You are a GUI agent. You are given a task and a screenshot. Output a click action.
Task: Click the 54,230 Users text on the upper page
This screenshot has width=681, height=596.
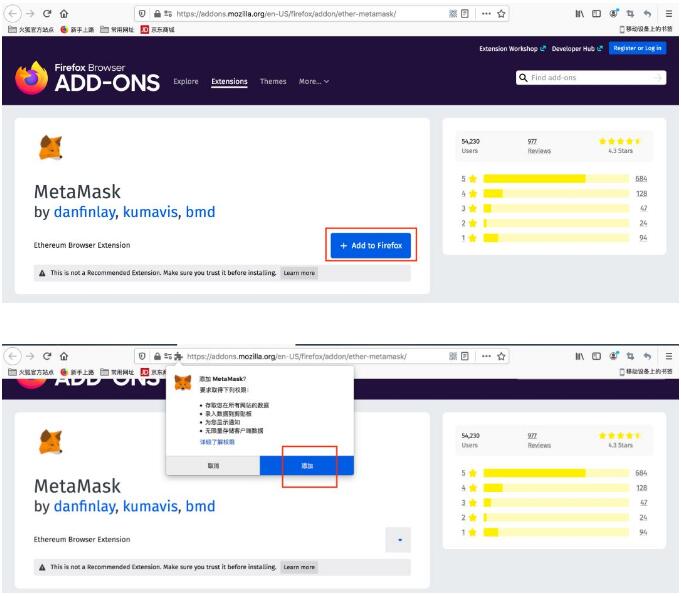(x=470, y=146)
